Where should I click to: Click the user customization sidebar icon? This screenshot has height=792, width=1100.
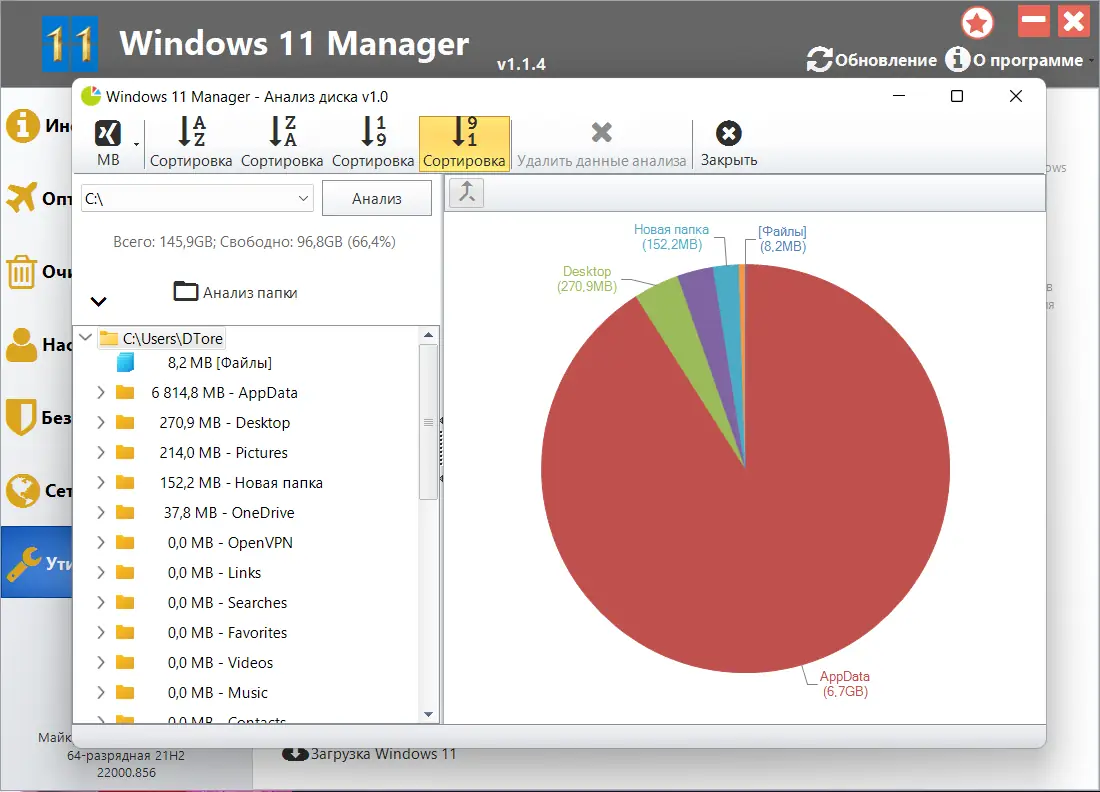[x=21, y=344]
